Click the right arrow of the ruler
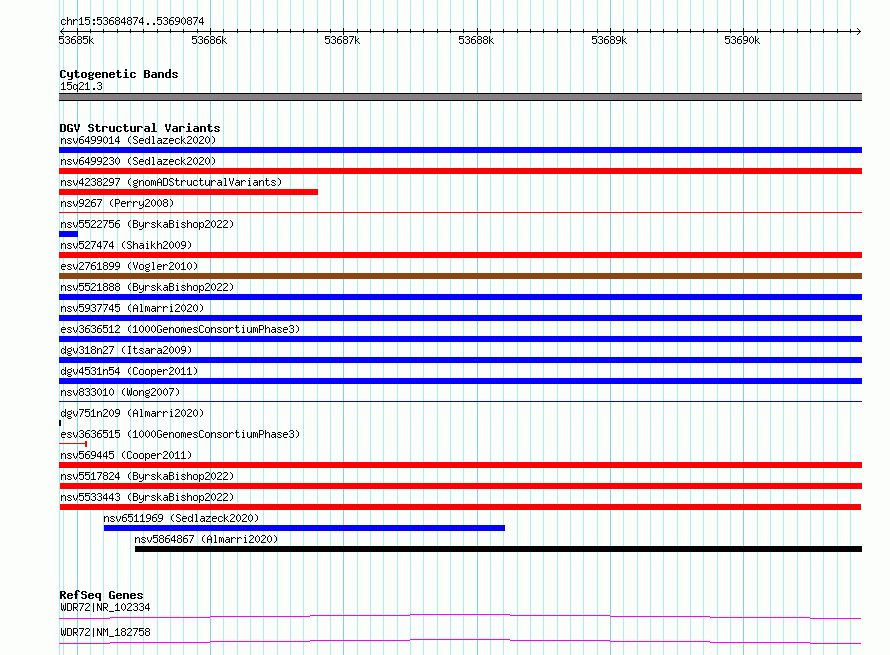Viewport: 890px width, 655px height. [x=859, y=31]
